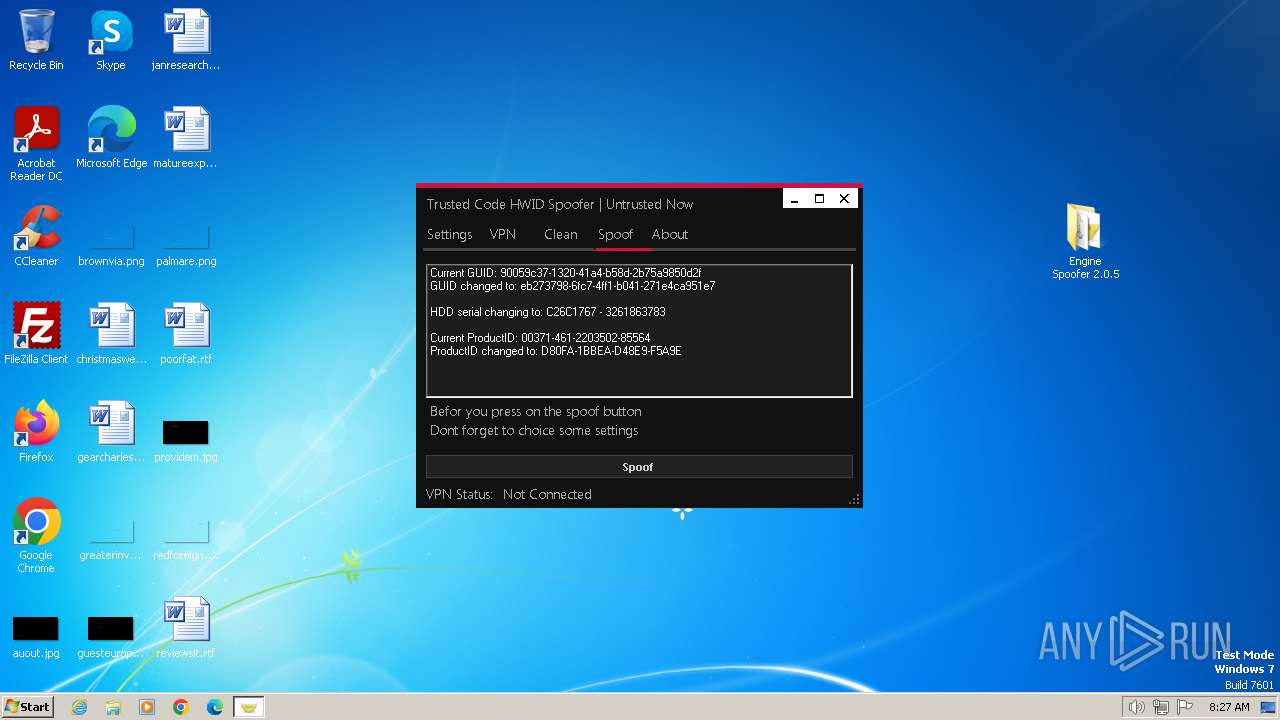Select the greaterinv file icon
Viewport: 1280px width, 720px height.
[111, 540]
